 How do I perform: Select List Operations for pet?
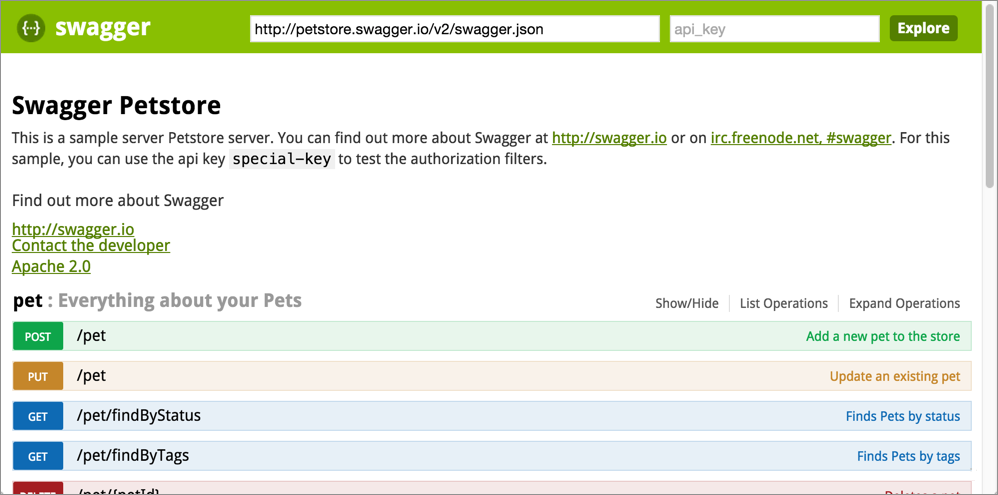783,303
